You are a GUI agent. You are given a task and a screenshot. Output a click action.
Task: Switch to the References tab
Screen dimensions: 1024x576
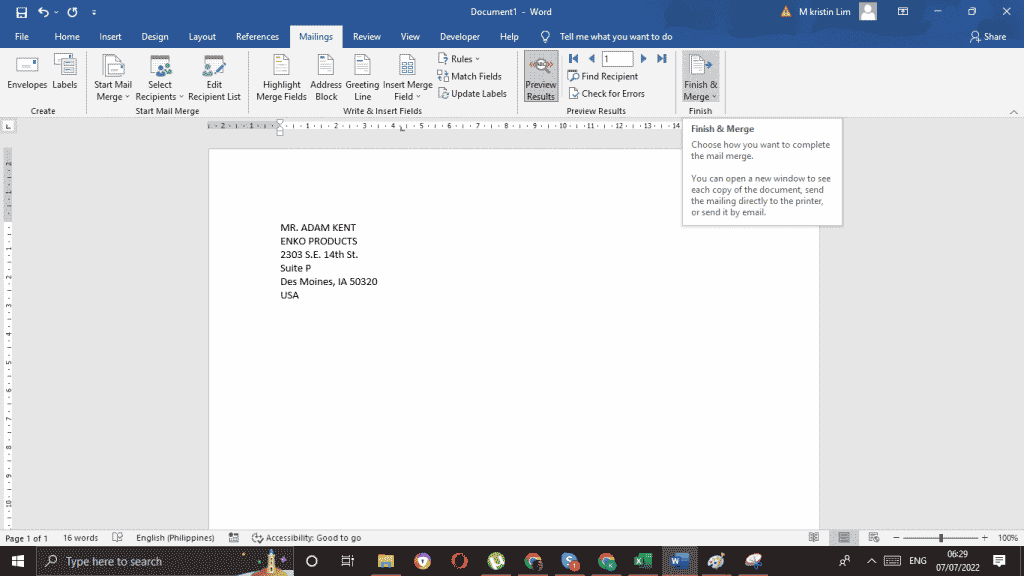coord(257,37)
